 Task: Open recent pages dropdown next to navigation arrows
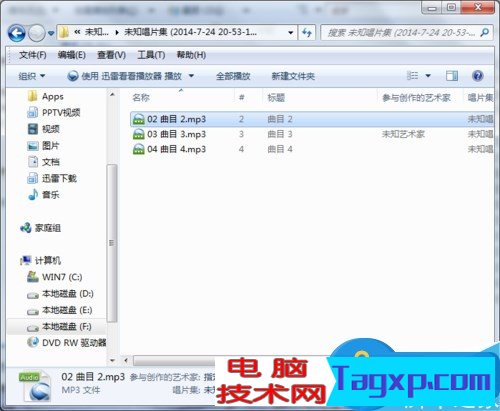point(51,33)
